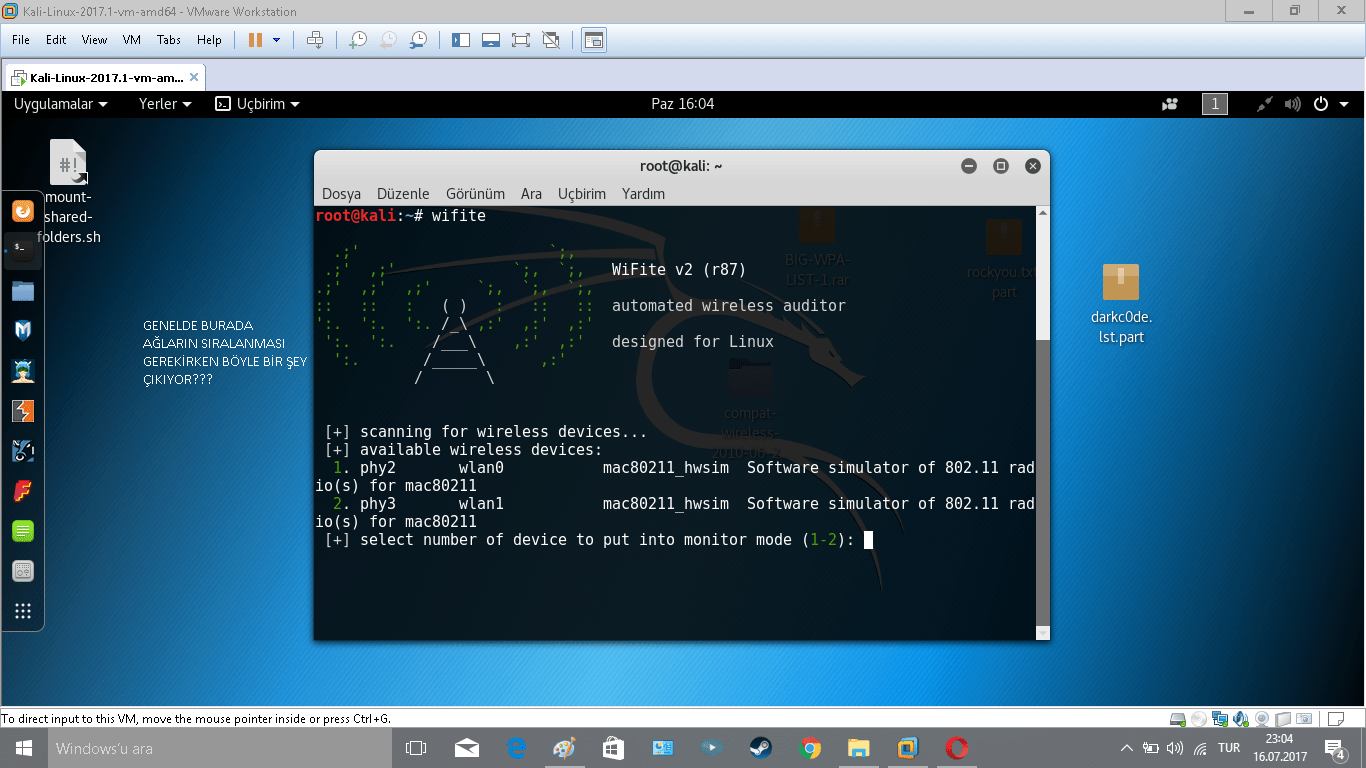1366x768 pixels.
Task: Pause the virtual machine from the toolbar
Action: point(255,40)
